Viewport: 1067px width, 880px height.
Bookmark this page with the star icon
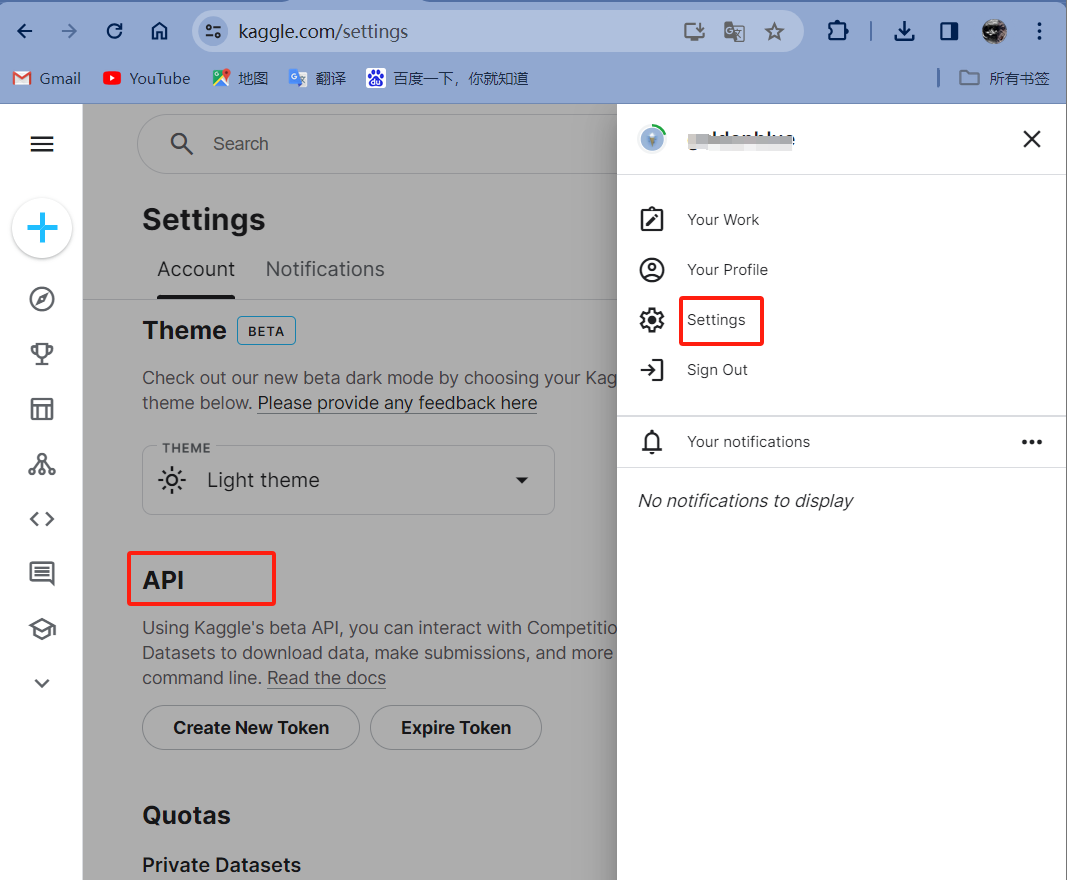[774, 31]
